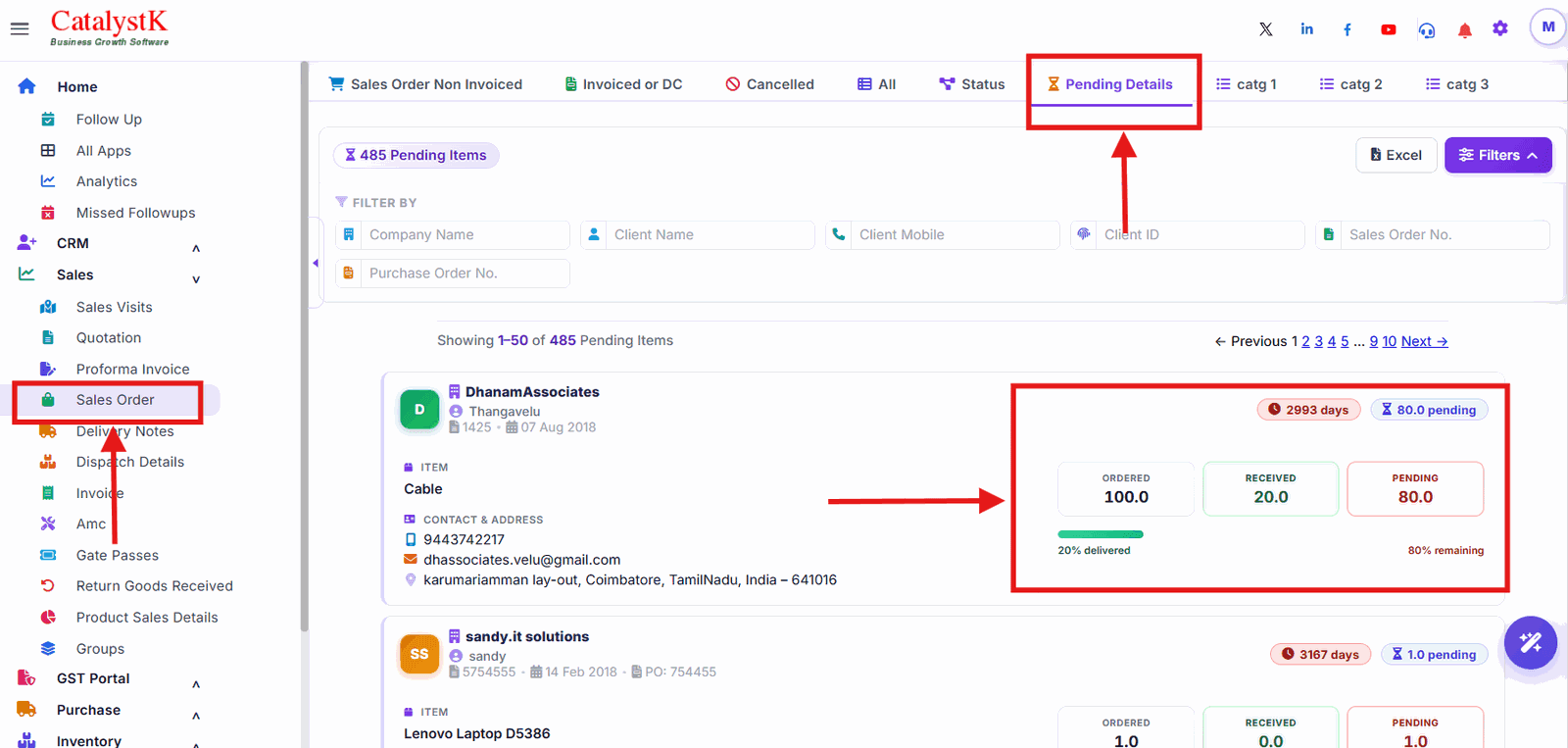This screenshot has width=1568, height=748.
Task: Click the Dispatch Details boxes icon
Action: (x=48, y=462)
